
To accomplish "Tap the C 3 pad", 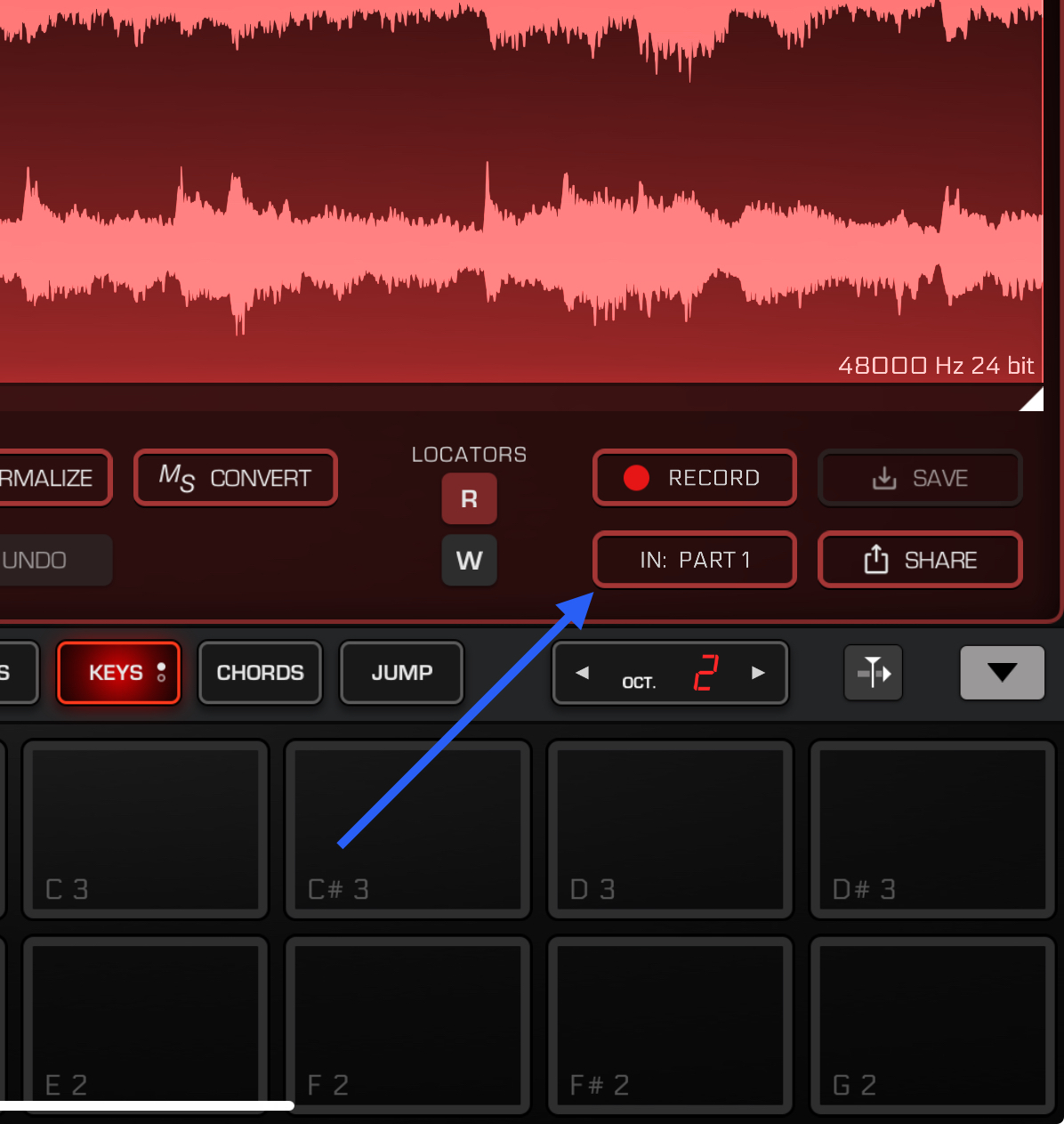I will [x=145, y=829].
